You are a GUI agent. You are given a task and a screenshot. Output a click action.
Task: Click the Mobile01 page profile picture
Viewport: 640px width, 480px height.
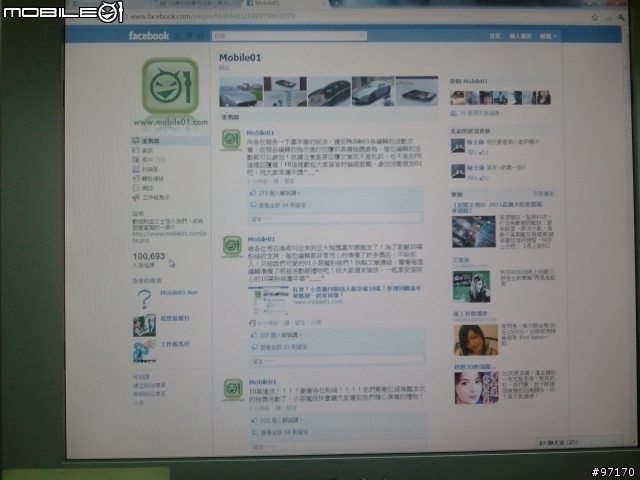170,86
